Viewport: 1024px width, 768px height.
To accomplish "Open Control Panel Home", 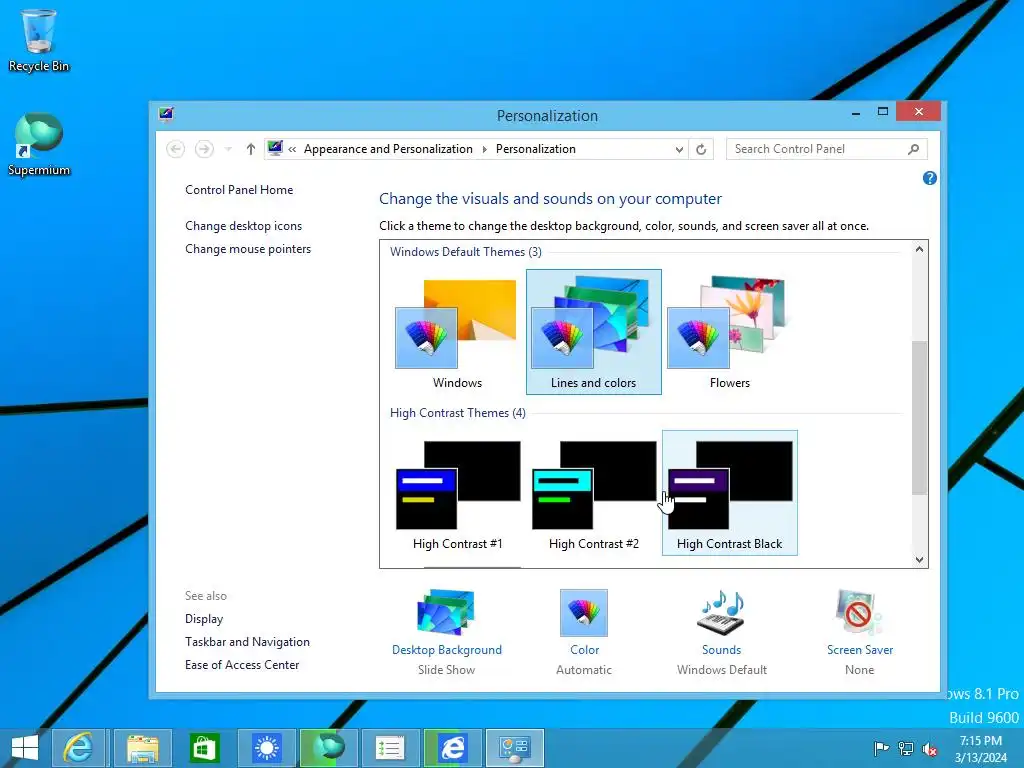I will 239,189.
